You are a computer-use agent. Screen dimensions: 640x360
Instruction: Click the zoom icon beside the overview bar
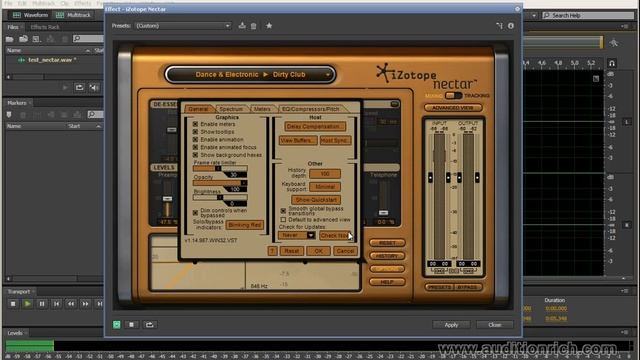point(613,43)
